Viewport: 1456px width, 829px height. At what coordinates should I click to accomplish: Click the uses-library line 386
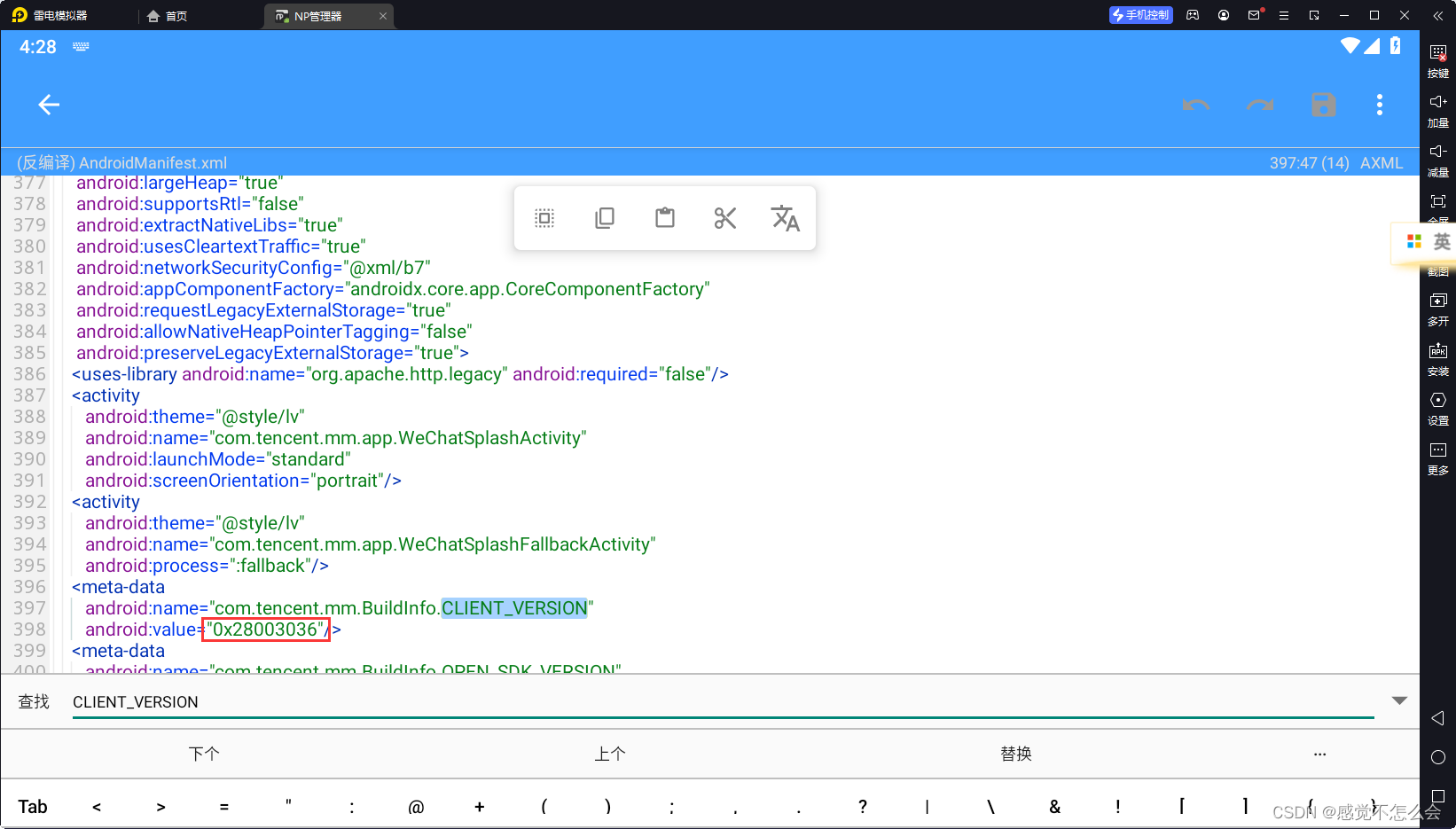[x=400, y=374]
